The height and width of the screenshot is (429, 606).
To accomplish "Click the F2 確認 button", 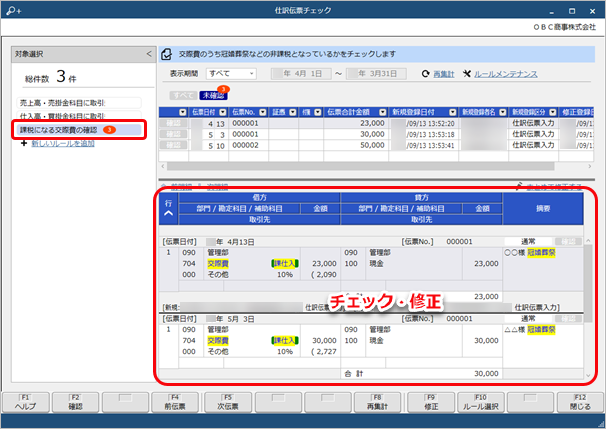I will (75, 402).
